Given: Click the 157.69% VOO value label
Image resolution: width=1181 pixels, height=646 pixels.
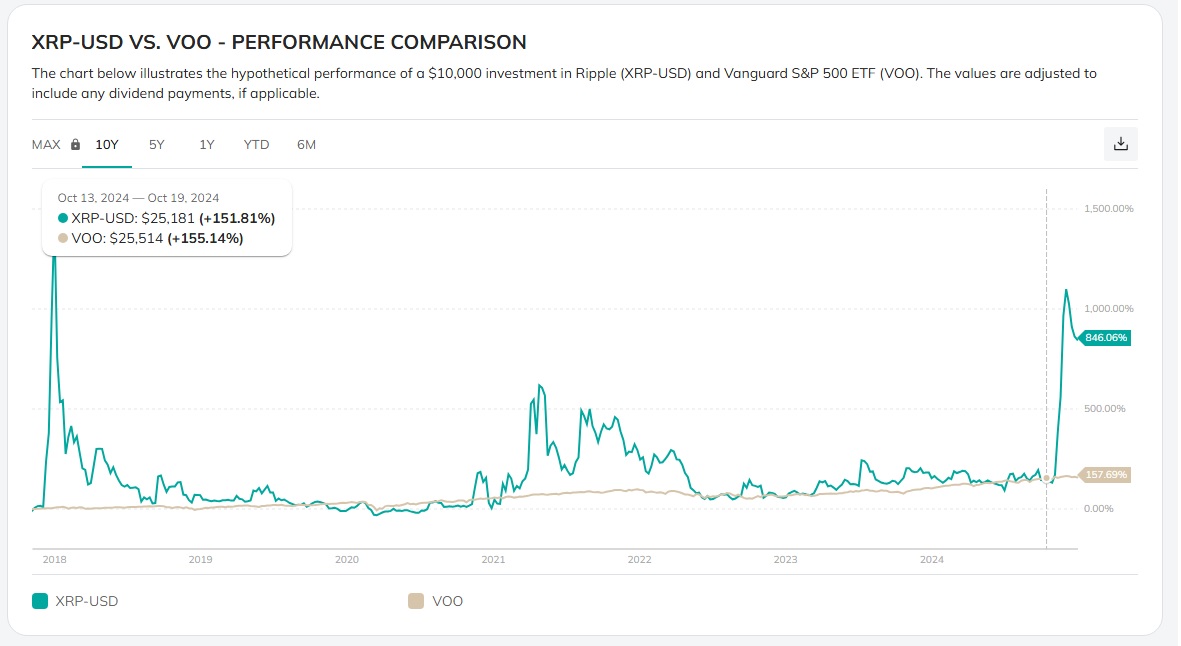Looking at the screenshot, I should pos(1105,474).
